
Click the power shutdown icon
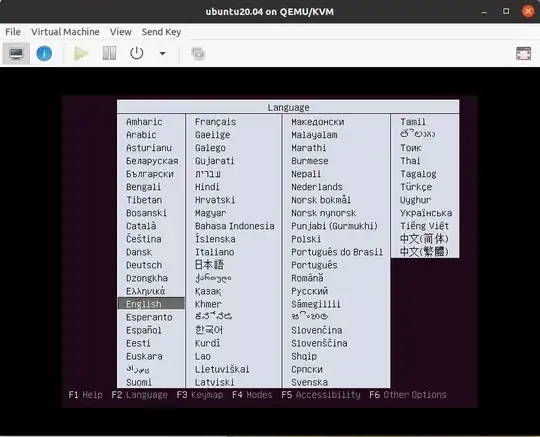(x=137, y=53)
